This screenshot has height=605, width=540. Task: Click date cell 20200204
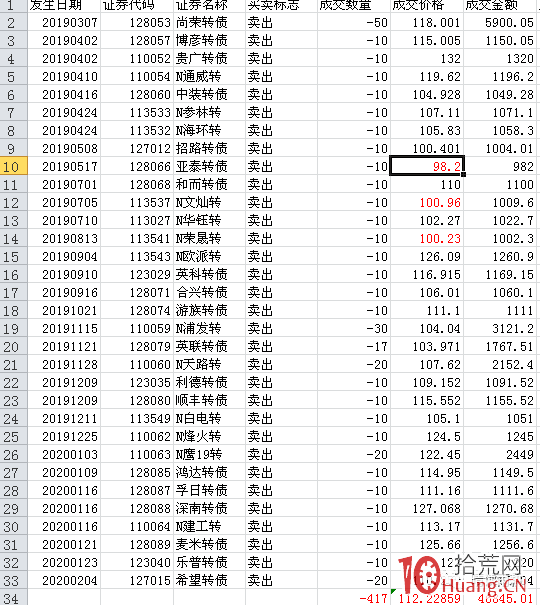pos(64,581)
